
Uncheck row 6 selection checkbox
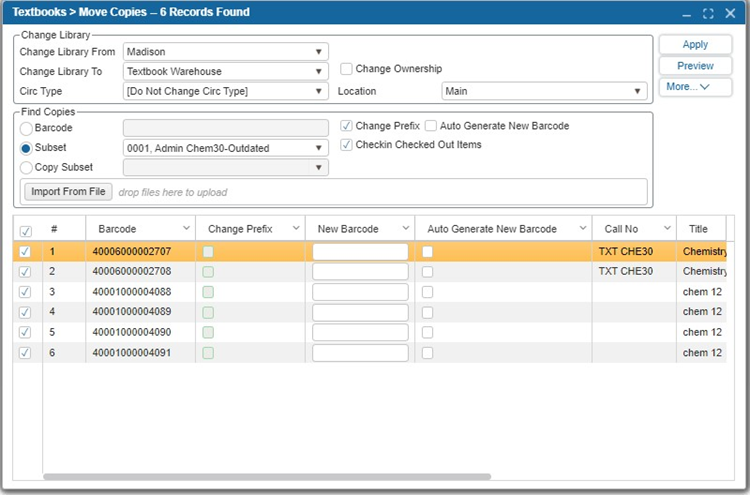[x=25, y=353]
